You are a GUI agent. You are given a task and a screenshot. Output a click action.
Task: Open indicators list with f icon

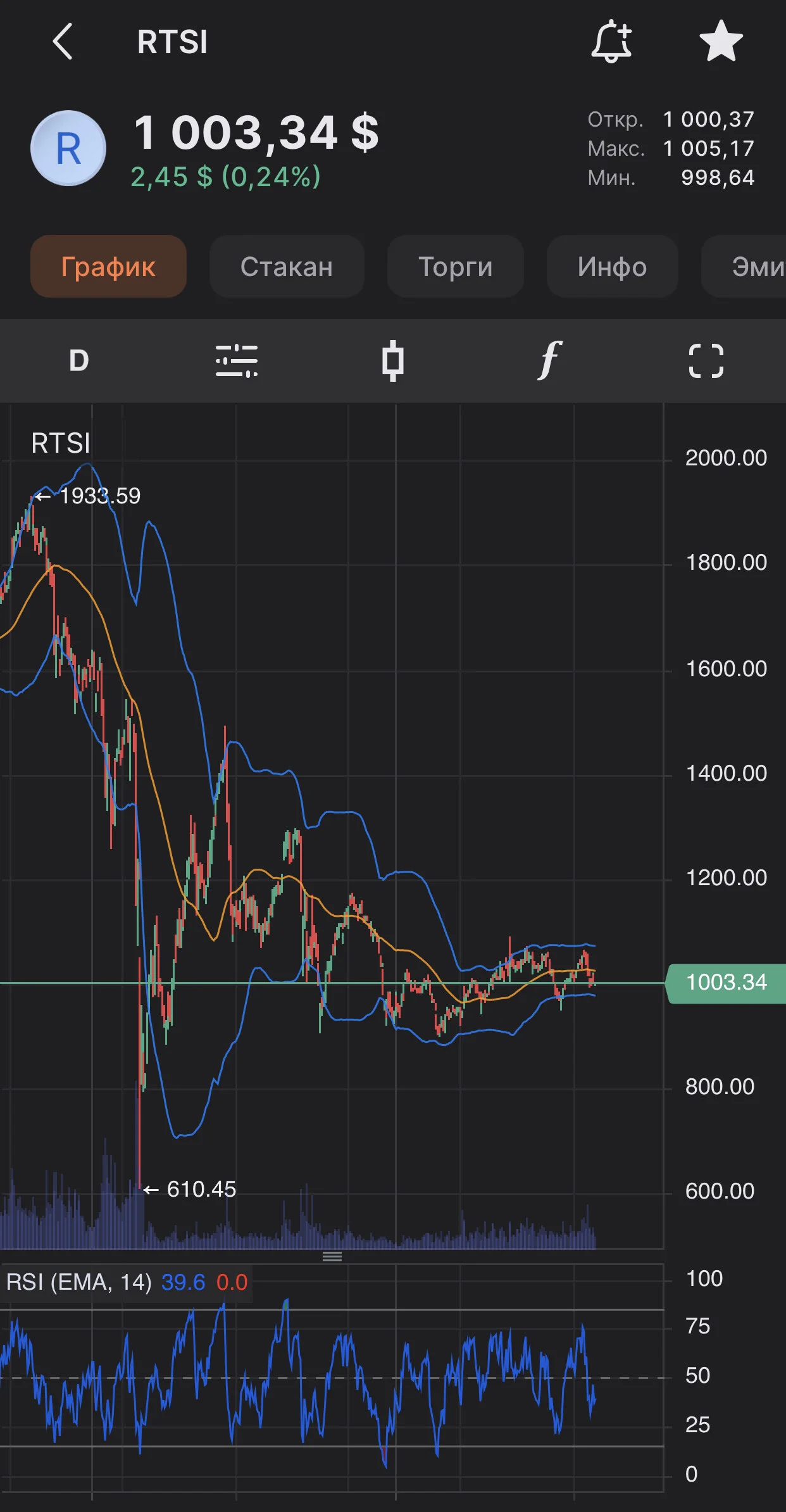[x=549, y=360]
